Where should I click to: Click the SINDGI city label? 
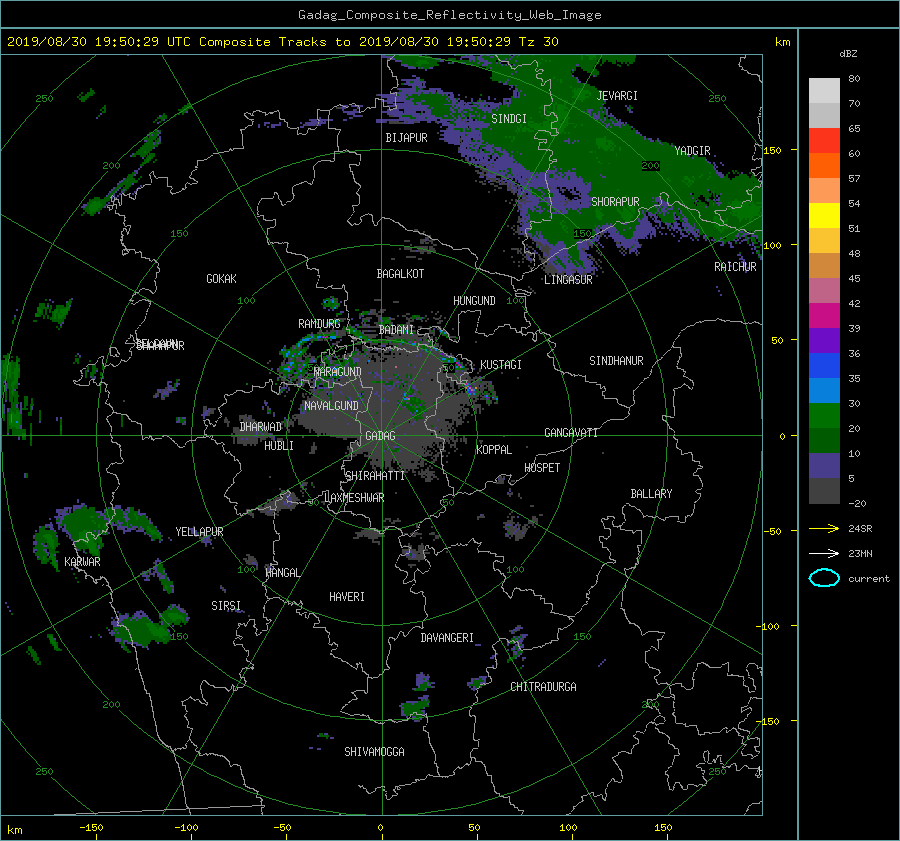tap(509, 119)
